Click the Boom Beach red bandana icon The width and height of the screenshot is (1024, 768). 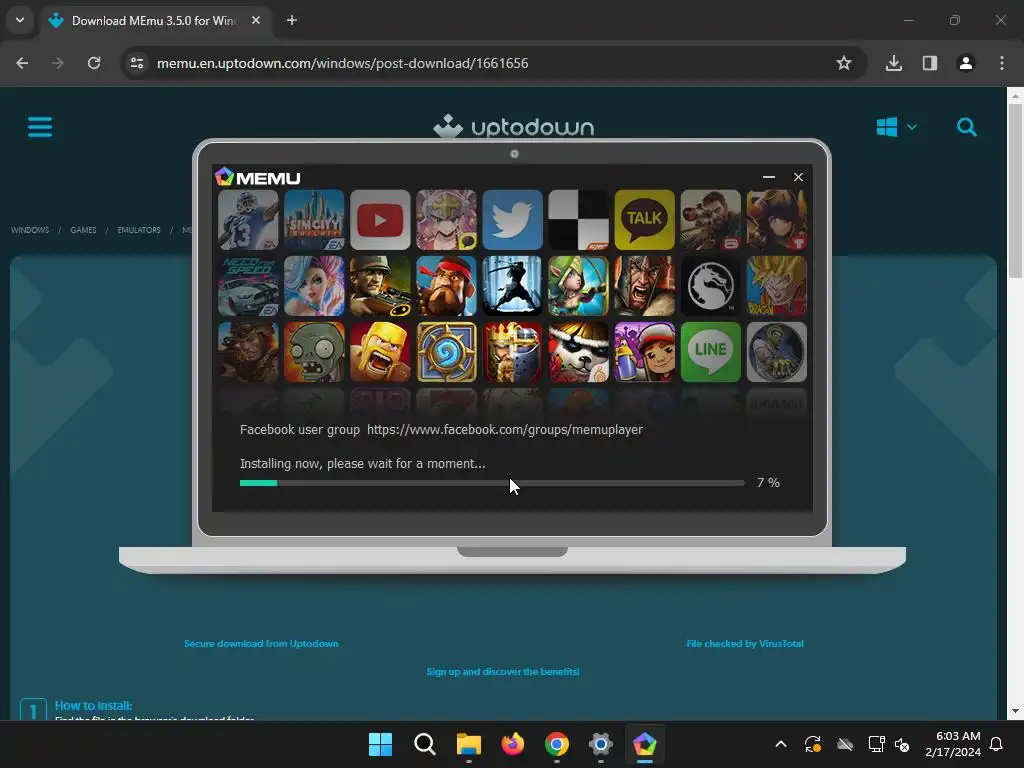click(446, 286)
